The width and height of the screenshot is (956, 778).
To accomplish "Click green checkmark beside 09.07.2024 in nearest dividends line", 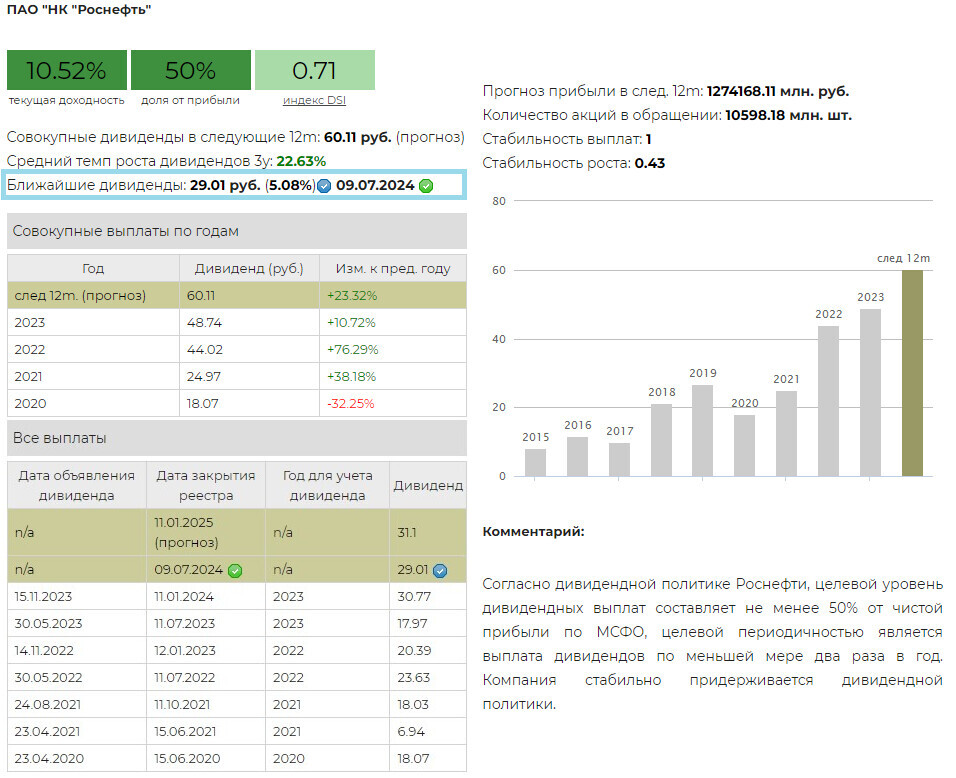I will point(426,186).
